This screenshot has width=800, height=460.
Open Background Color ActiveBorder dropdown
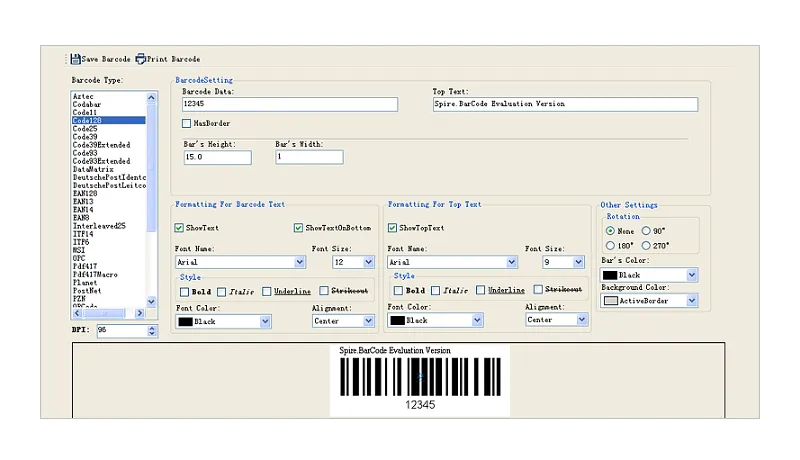[692, 301]
